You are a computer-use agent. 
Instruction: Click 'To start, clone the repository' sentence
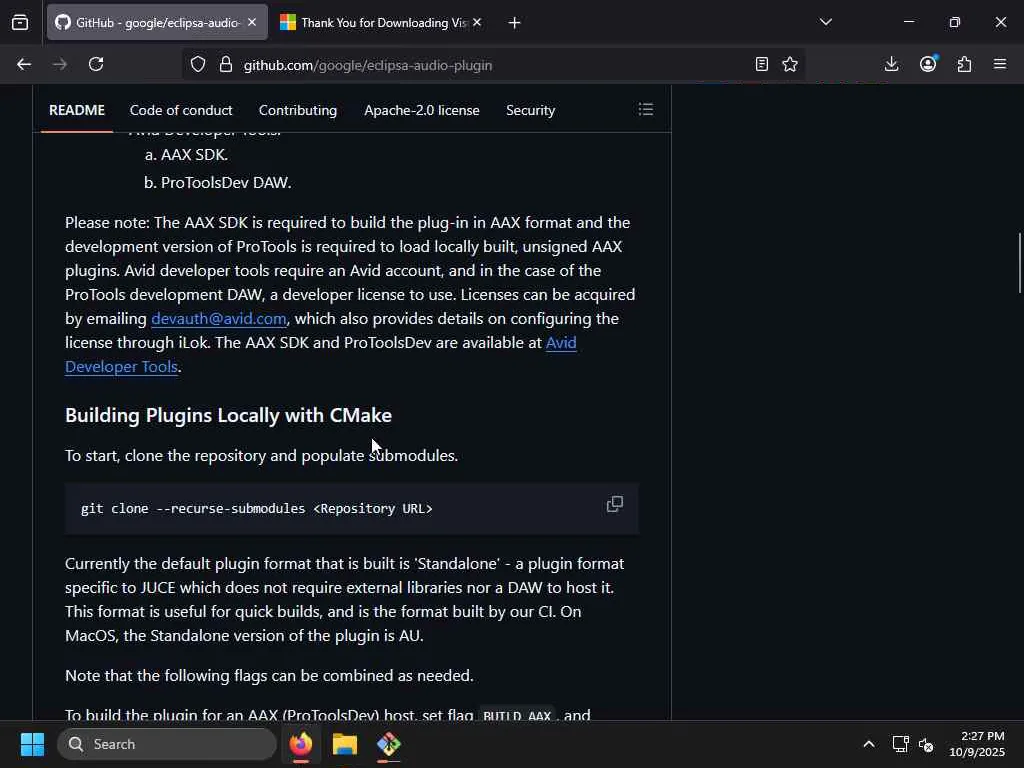pyautogui.click(x=261, y=456)
